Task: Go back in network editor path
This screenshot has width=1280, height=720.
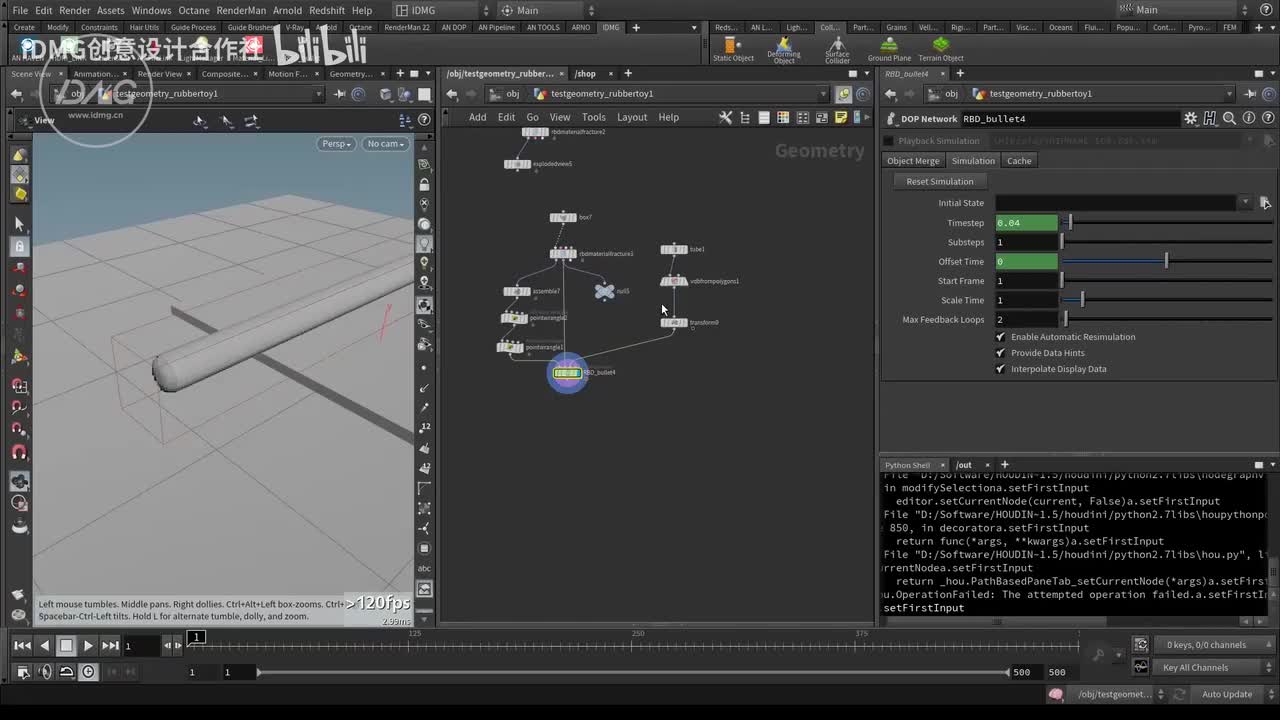Action: tap(452, 94)
